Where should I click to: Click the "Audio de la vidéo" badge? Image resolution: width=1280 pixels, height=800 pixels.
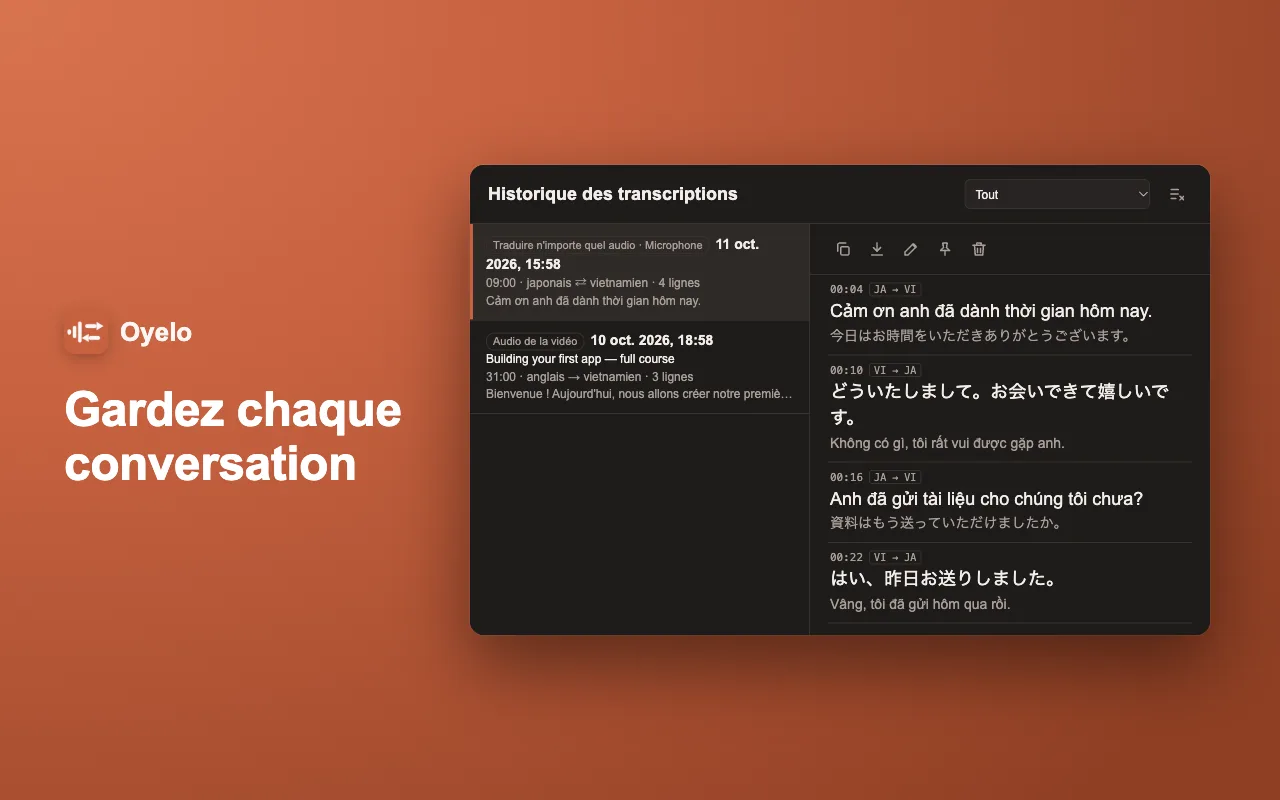click(x=535, y=341)
